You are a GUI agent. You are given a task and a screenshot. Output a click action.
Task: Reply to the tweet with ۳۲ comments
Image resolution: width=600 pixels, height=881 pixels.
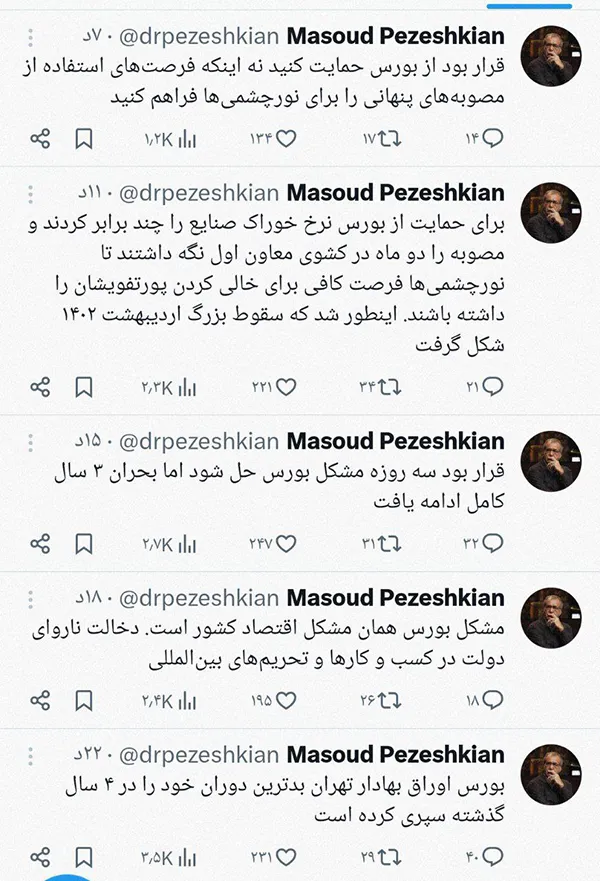493,543
